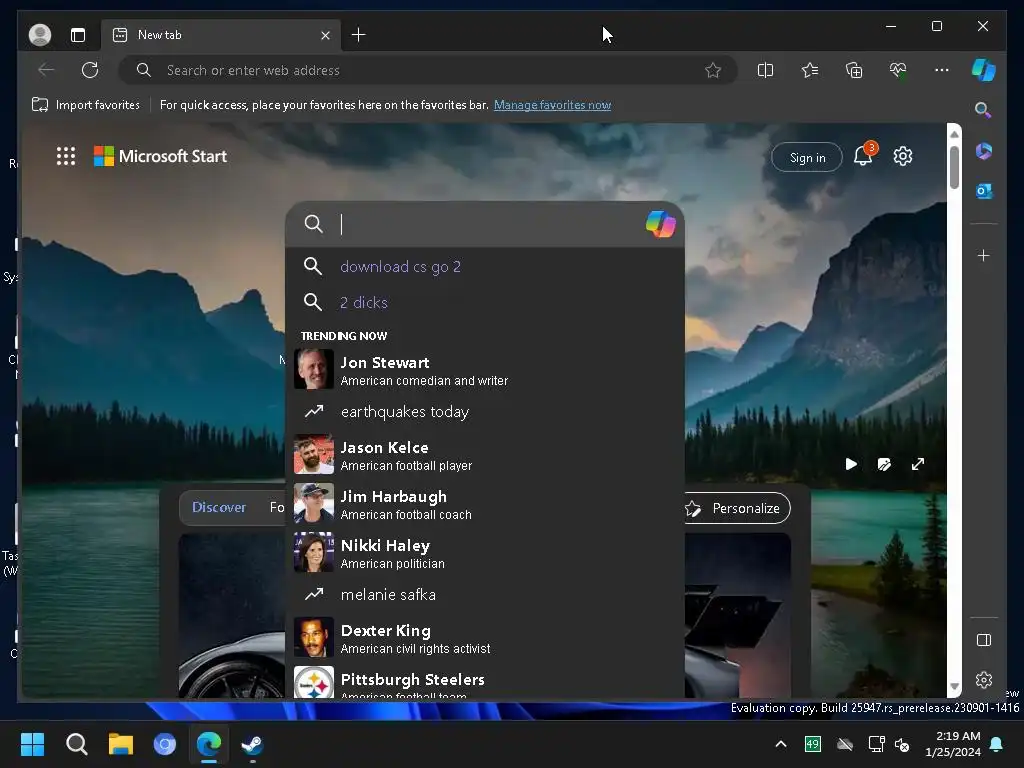Select earthquakes today trending search
Viewport: 1024px width, 768px height.
pos(485,412)
